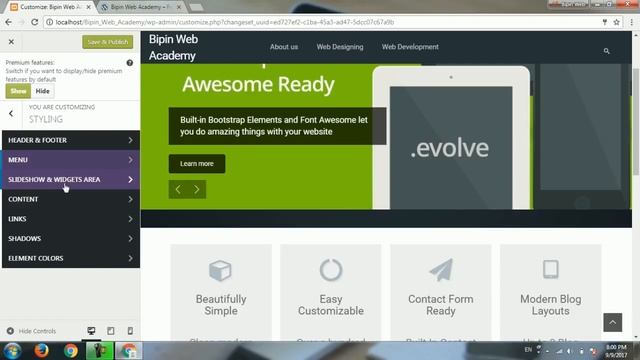The height and width of the screenshot is (360, 640).
Task: Click the Easy Customizable heading
Action: click(x=331, y=305)
